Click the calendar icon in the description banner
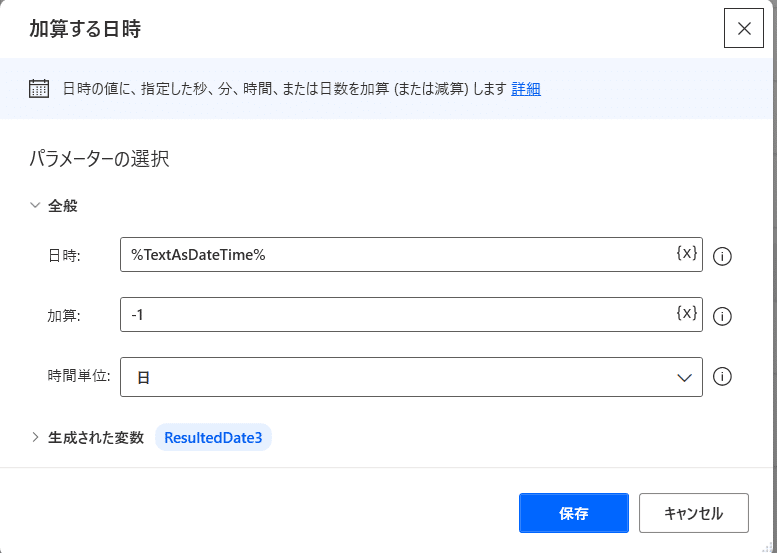The width and height of the screenshot is (777, 553). 39,89
